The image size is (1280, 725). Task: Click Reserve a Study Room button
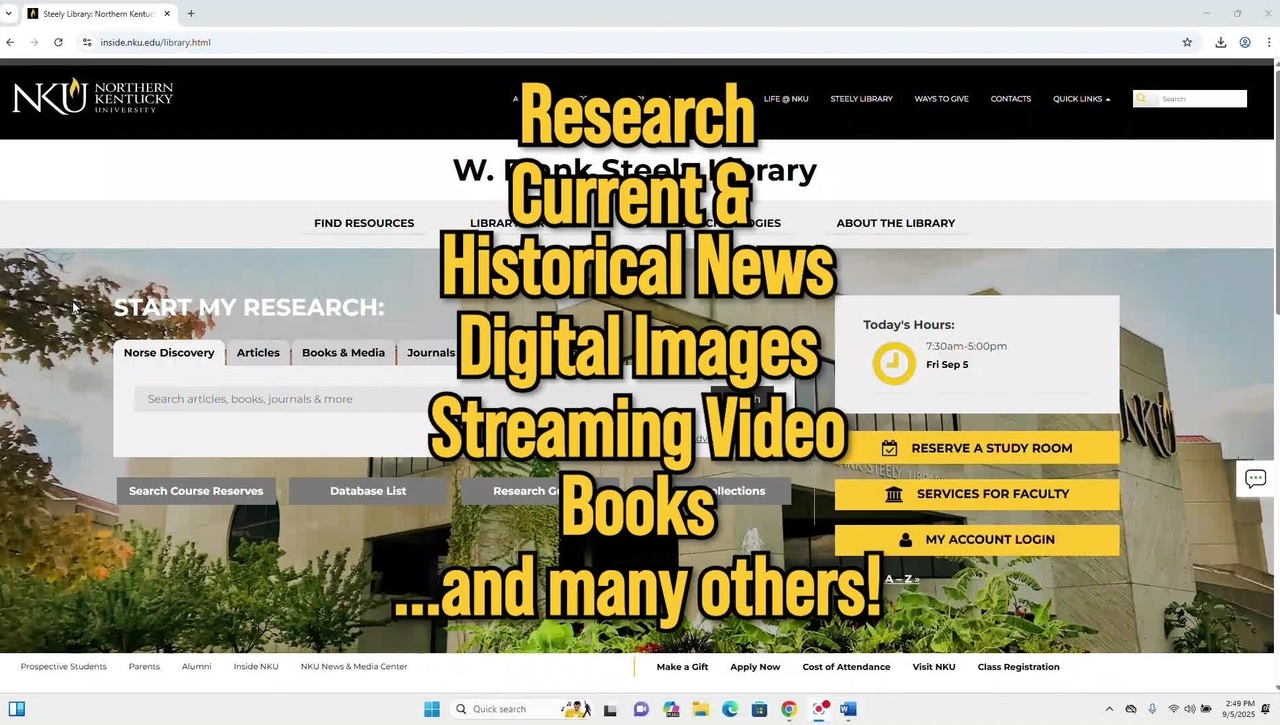(x=977, y=448)
